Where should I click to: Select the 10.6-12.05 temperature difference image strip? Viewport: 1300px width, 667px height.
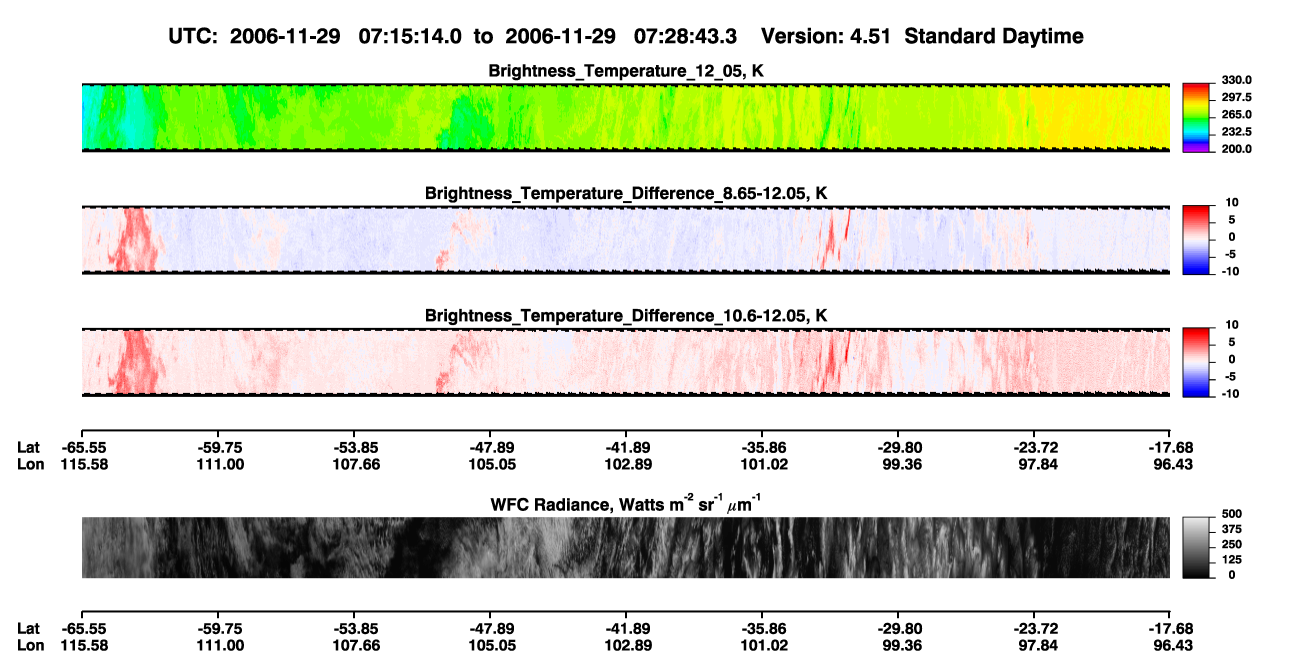tap(625, 361)
